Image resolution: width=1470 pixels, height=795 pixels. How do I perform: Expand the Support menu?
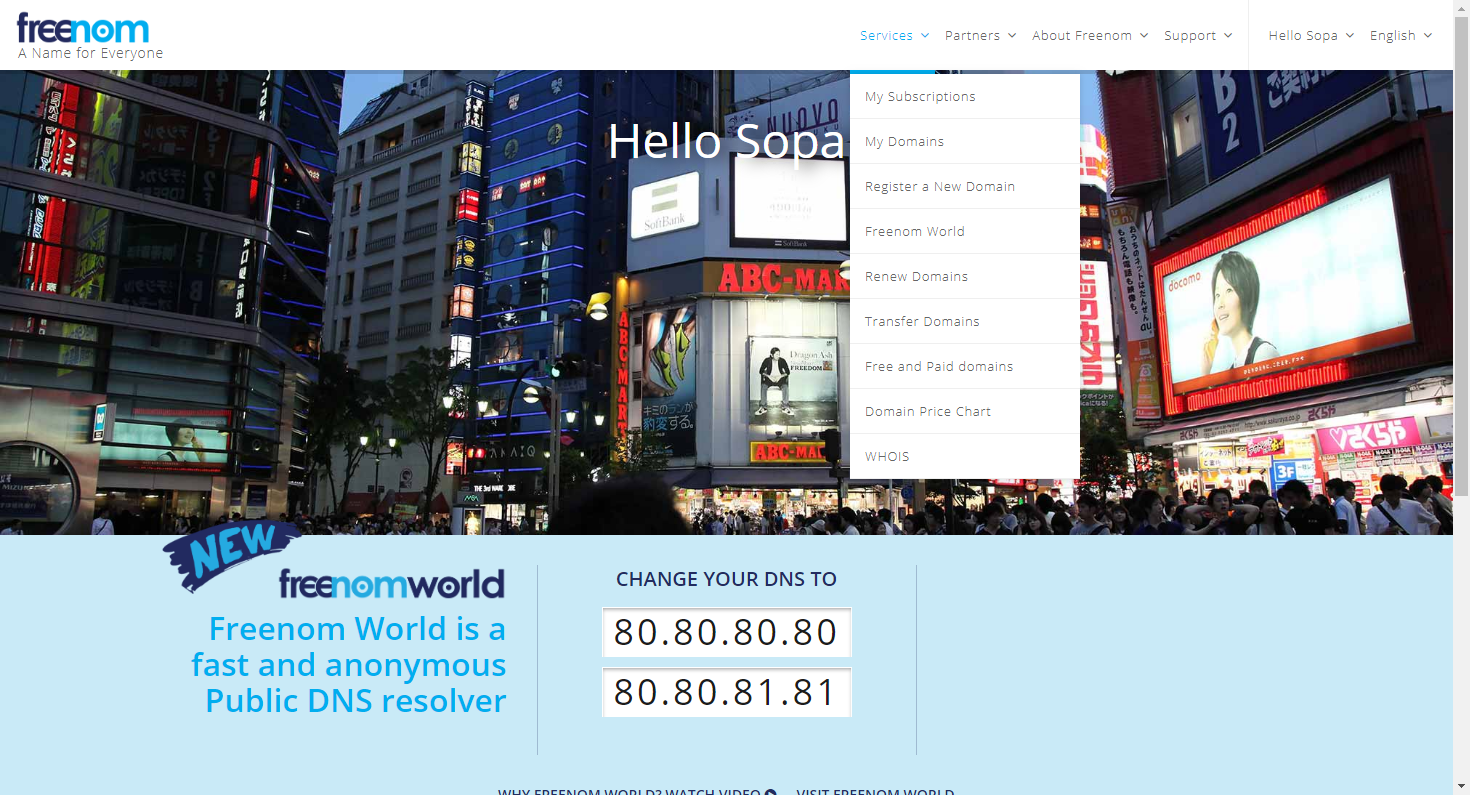pyautogui.click(x=1198, y=36)
